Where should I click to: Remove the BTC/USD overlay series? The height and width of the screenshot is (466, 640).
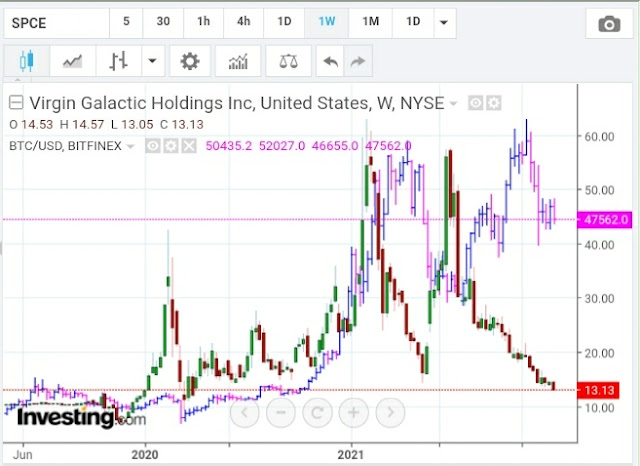pyautogui.click(x=189, y=146)
